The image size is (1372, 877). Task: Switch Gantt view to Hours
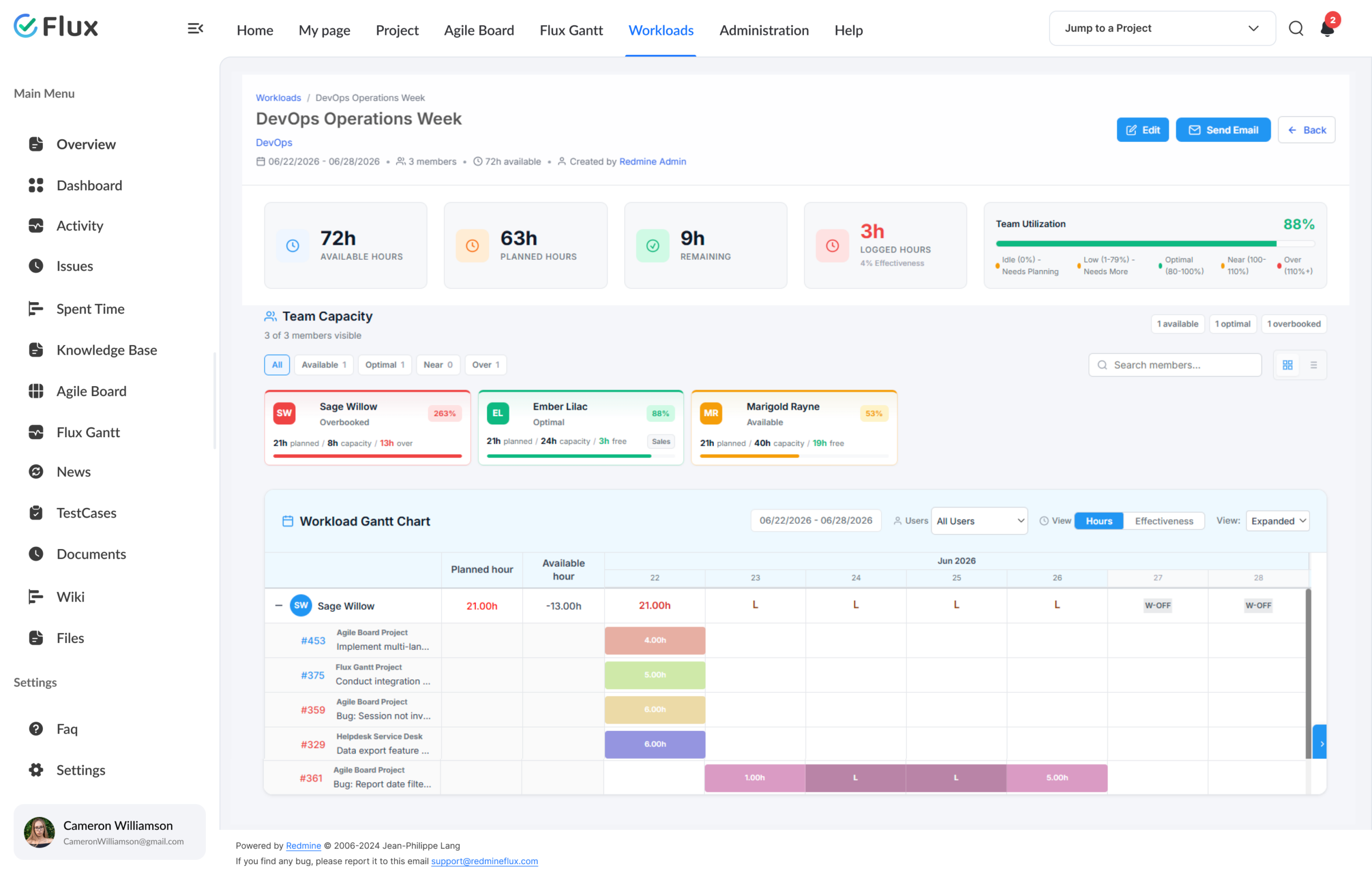tap(1098, 521)
